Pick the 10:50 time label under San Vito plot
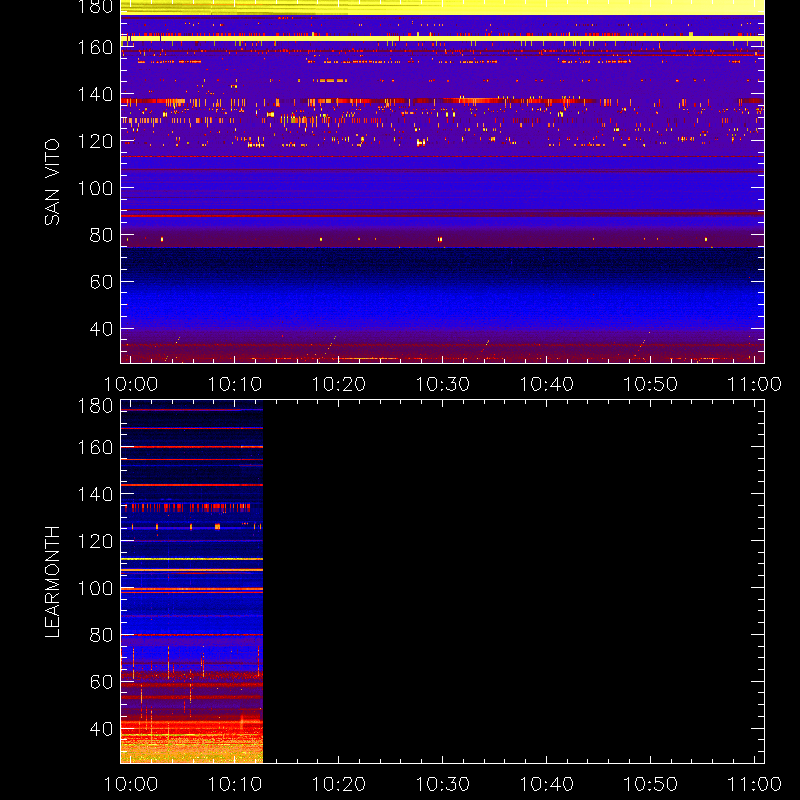800x800 pixels. (651, 384)
